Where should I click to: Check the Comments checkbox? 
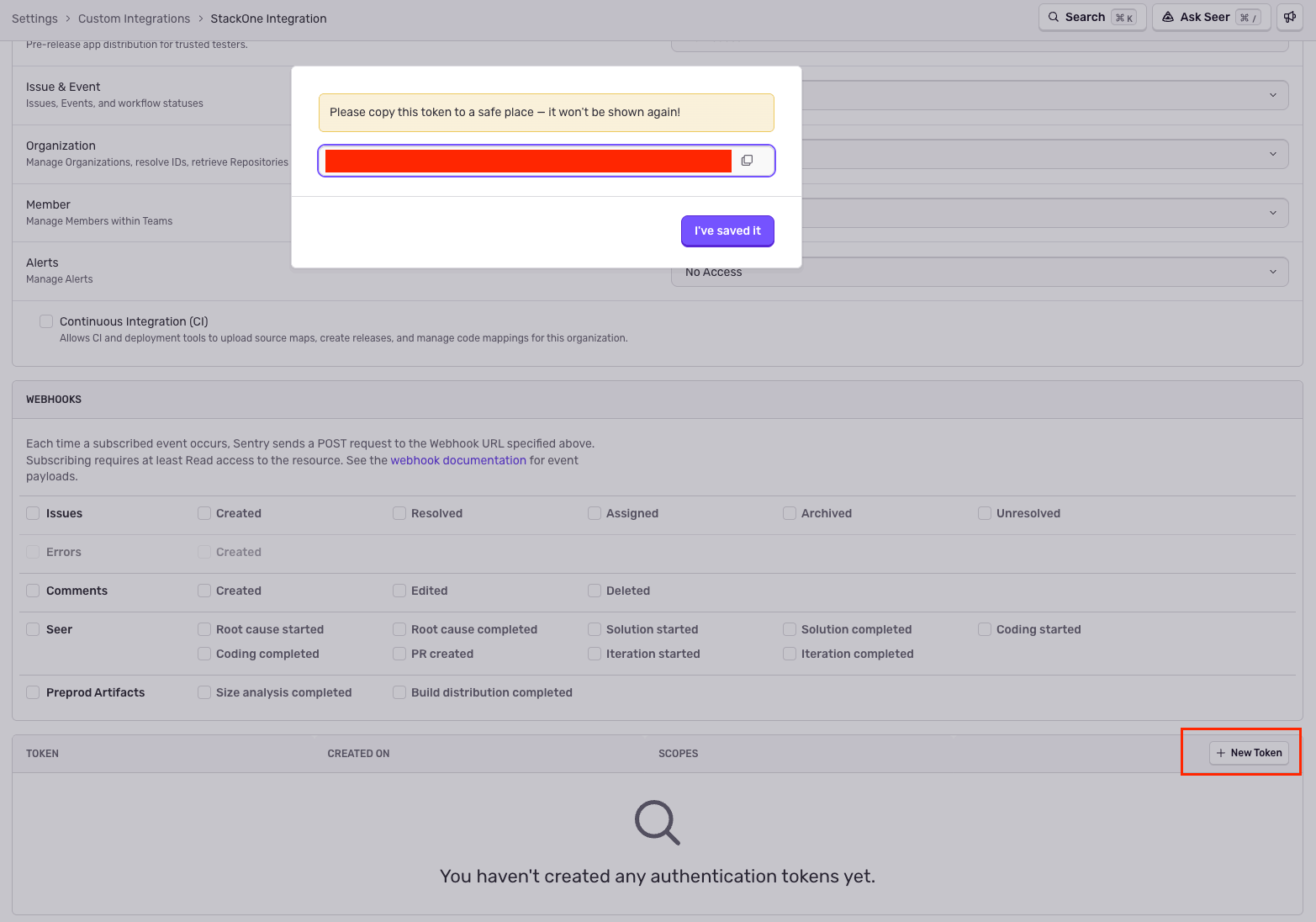click(33, 591)
